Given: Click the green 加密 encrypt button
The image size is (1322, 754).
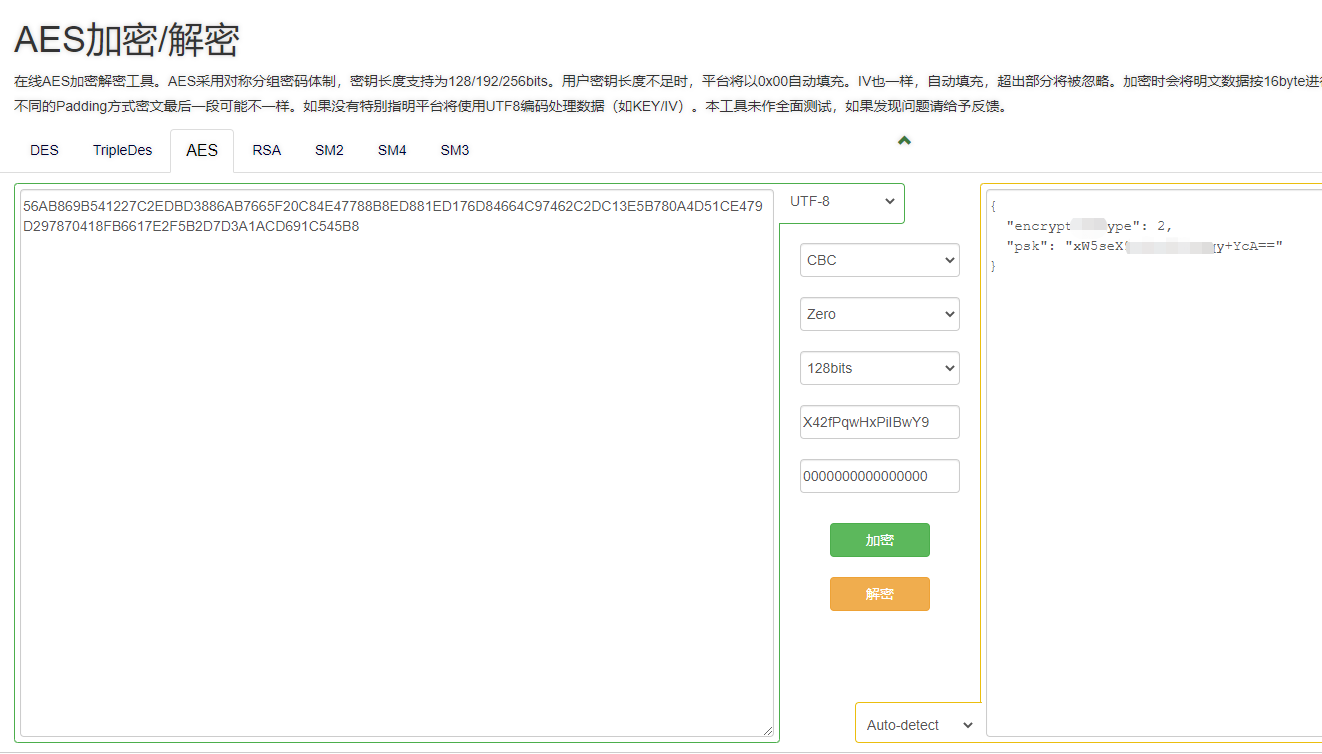Looking at the screenshot, I should 880,540.
